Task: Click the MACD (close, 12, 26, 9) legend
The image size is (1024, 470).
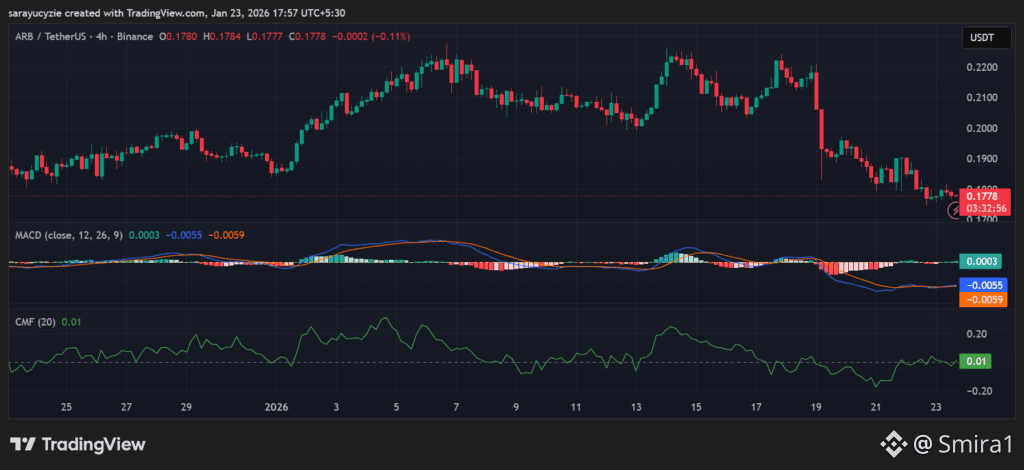Action: pos(70,234)
